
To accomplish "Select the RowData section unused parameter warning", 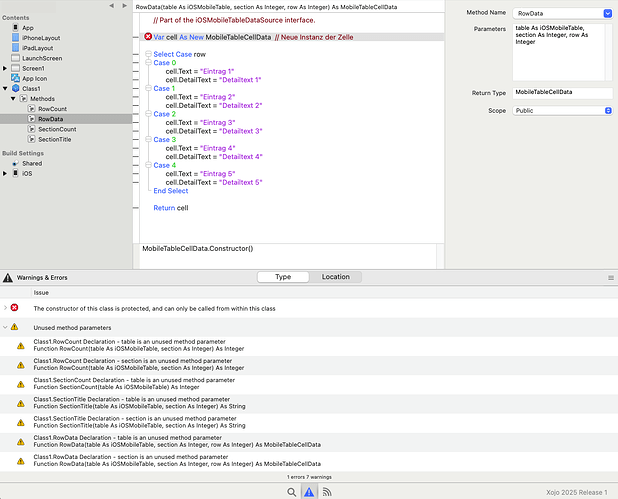I will pos(309,460).
